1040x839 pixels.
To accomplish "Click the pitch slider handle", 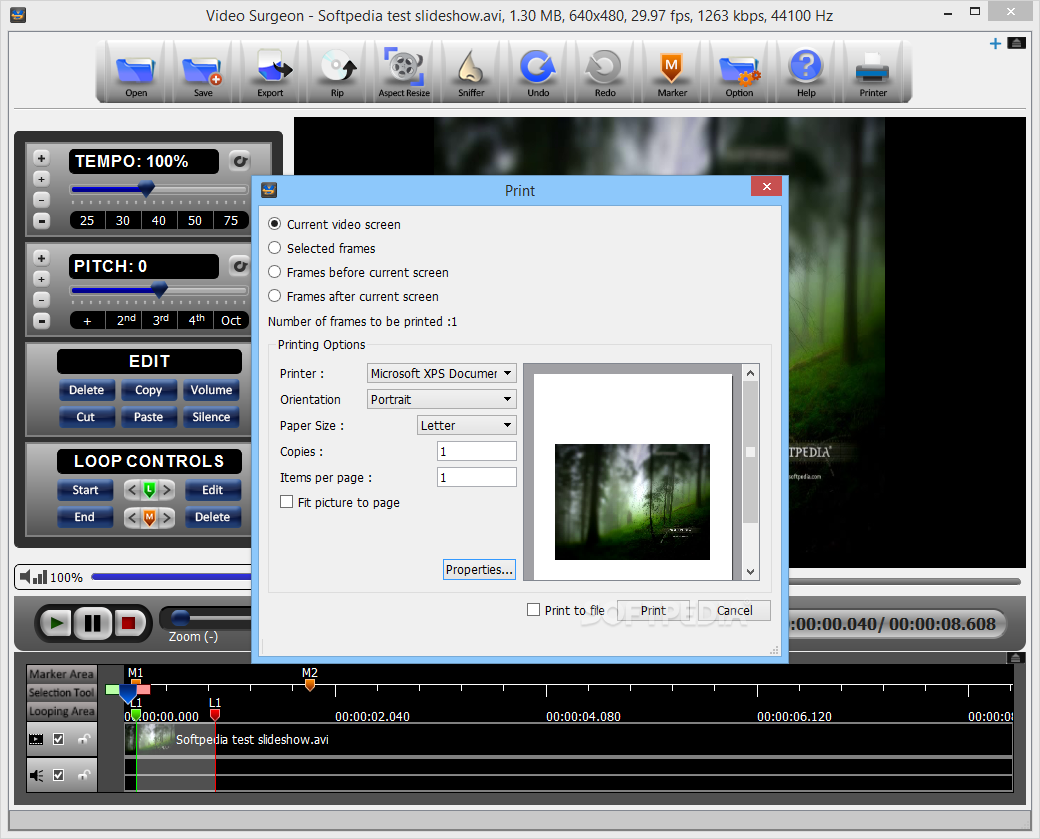I will (x=159, y=290).
